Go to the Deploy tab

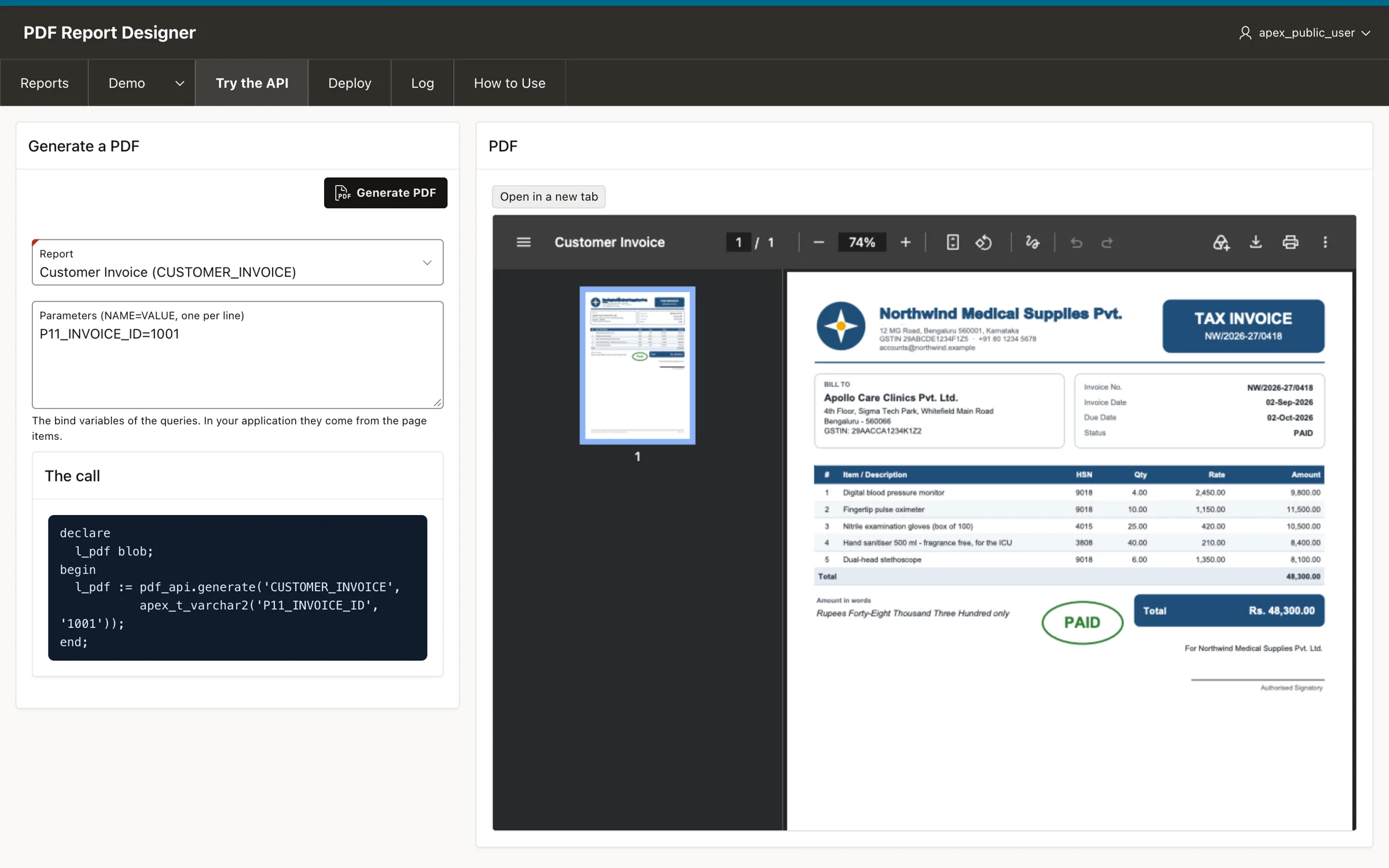pyautogui.click(x=350, y=83)
